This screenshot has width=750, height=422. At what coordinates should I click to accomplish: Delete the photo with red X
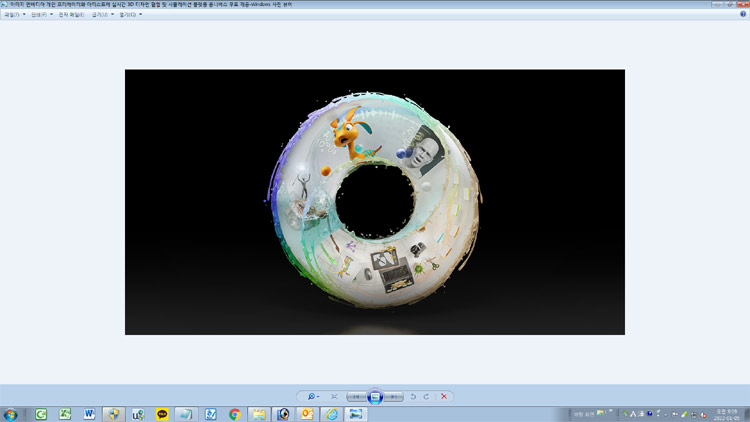444,396
